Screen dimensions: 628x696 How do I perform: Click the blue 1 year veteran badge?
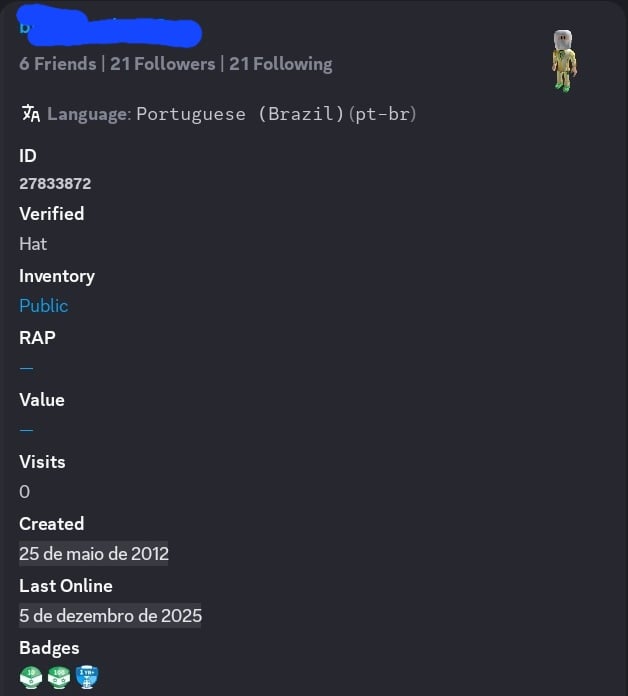(89, 677)
